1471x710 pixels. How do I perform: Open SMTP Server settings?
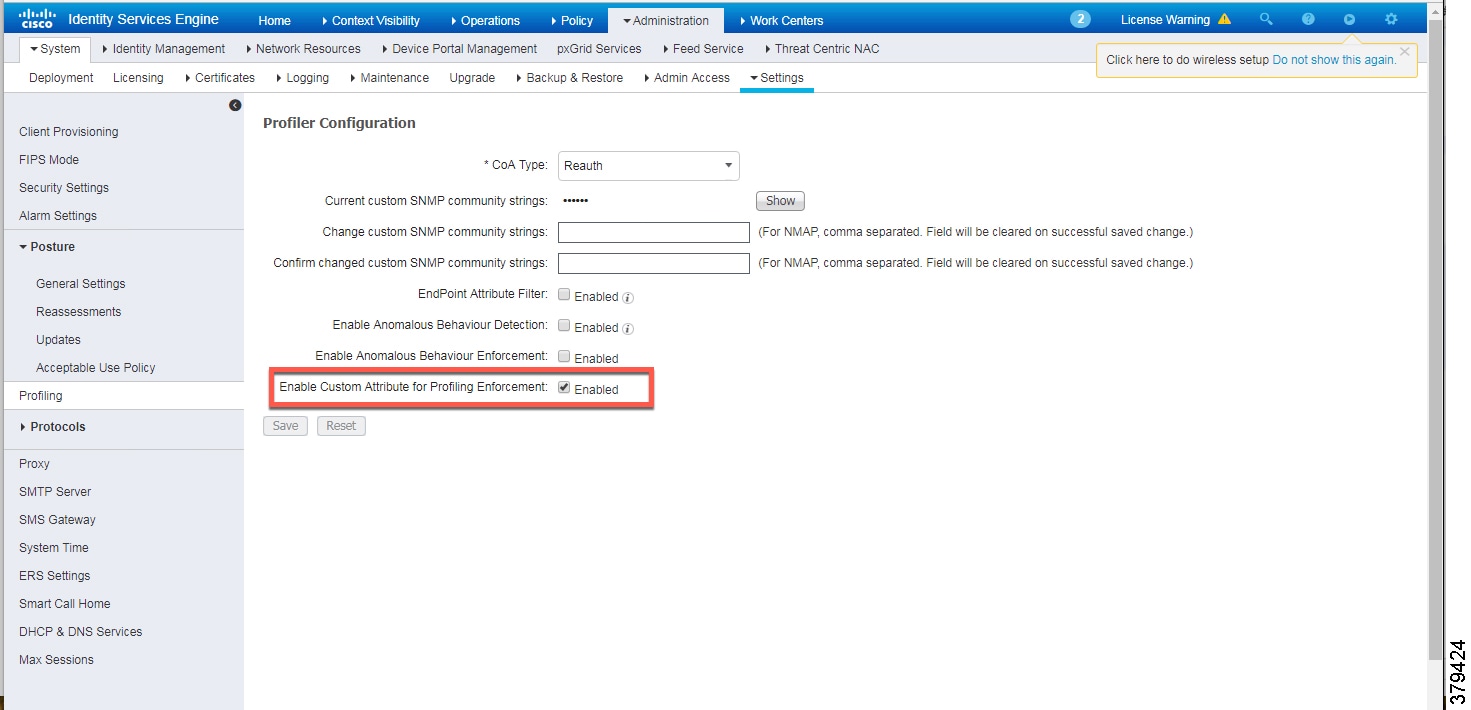pos(55,492)
